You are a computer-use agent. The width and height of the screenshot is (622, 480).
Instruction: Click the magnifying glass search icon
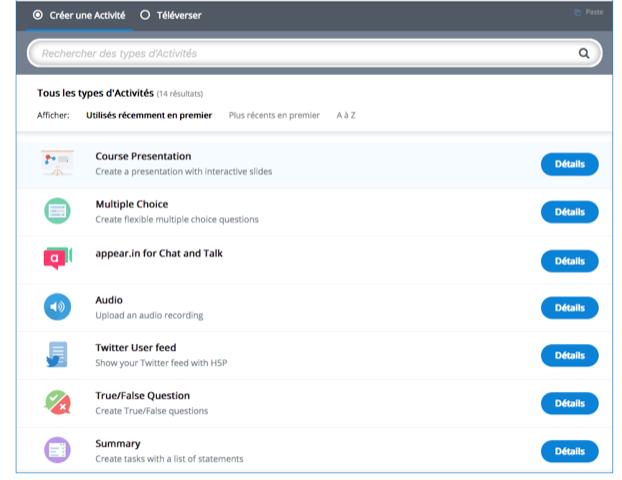[x=584, y=53]
